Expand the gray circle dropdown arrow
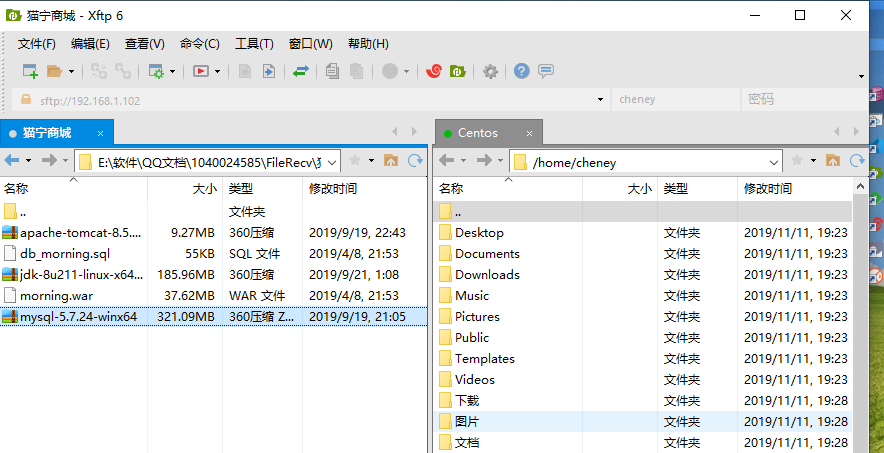The height and width of the screenshot is (453, 884). pyautogui.click(x=406, y=72)
